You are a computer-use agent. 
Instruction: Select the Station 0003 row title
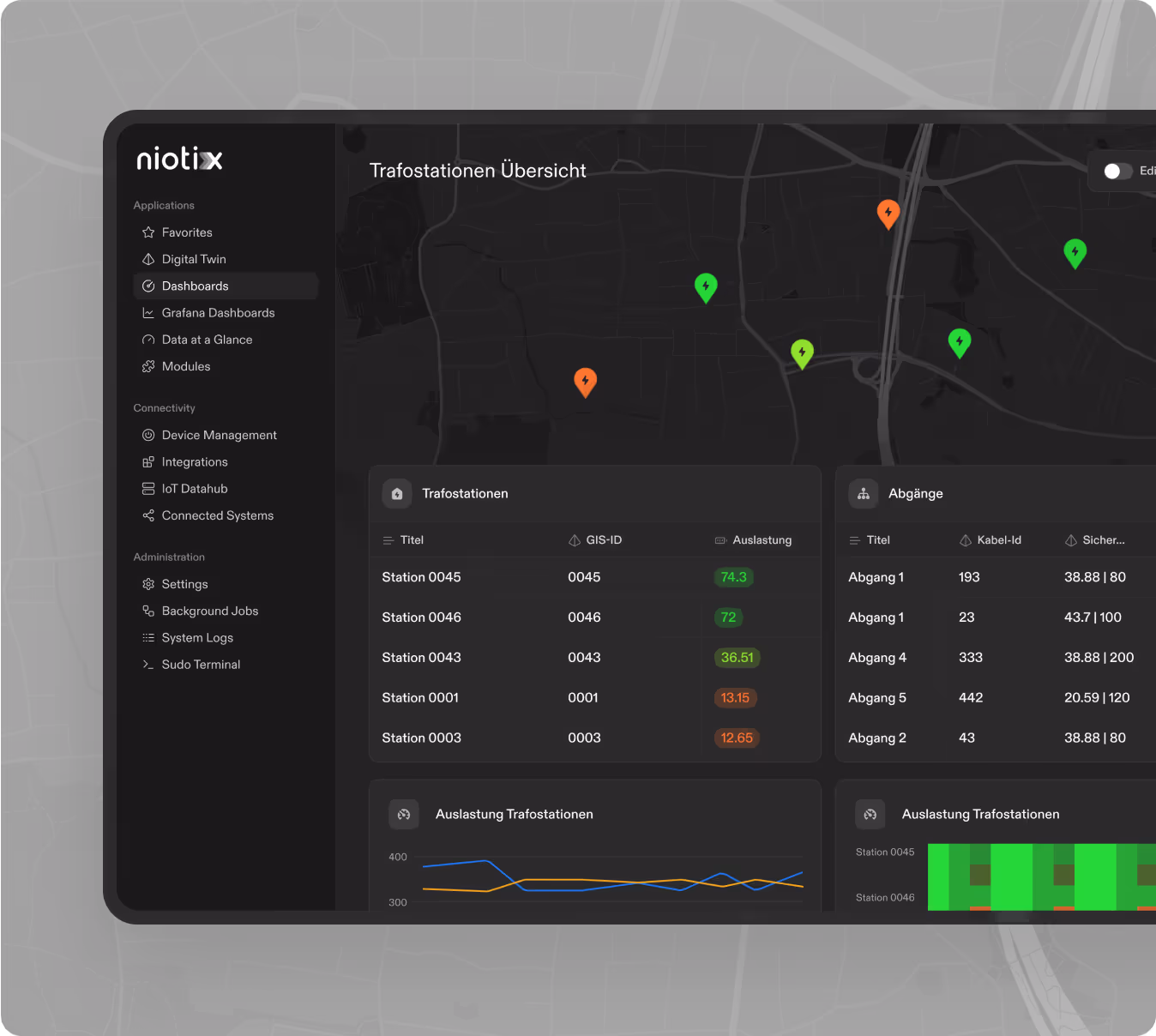tap(421, 738)
